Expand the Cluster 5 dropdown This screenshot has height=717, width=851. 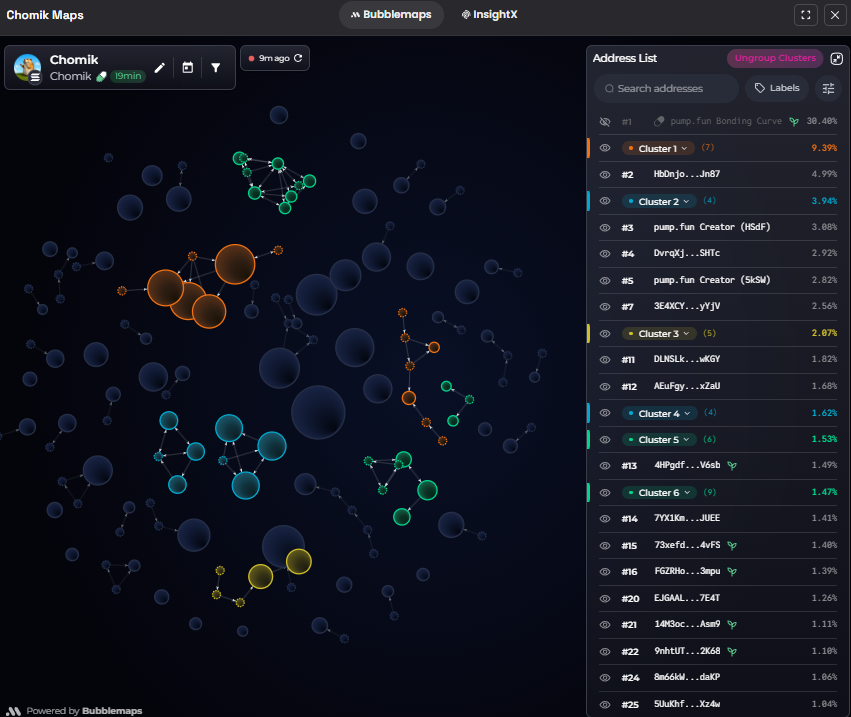tap(659, 440)
